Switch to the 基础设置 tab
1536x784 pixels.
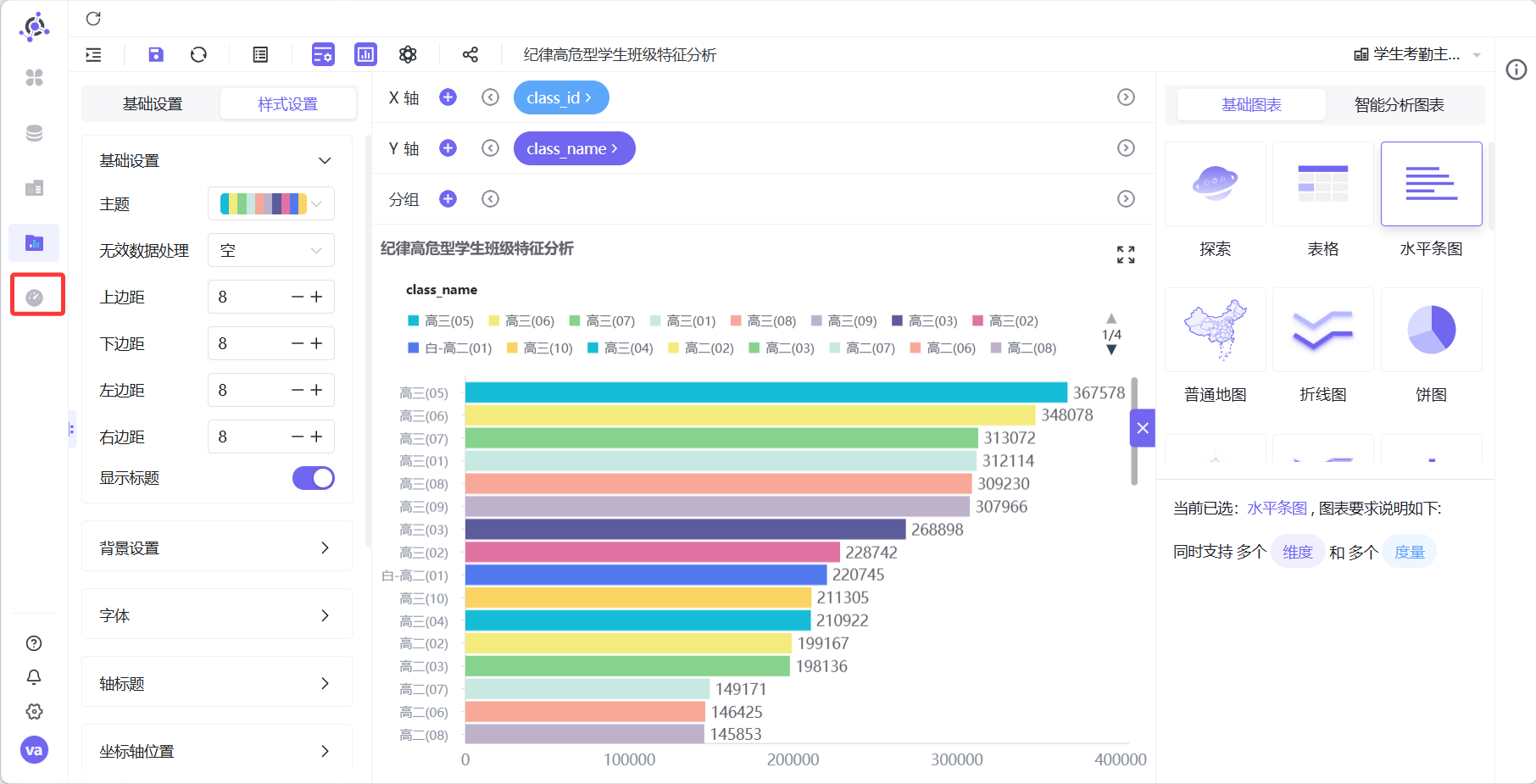(153, 104)
